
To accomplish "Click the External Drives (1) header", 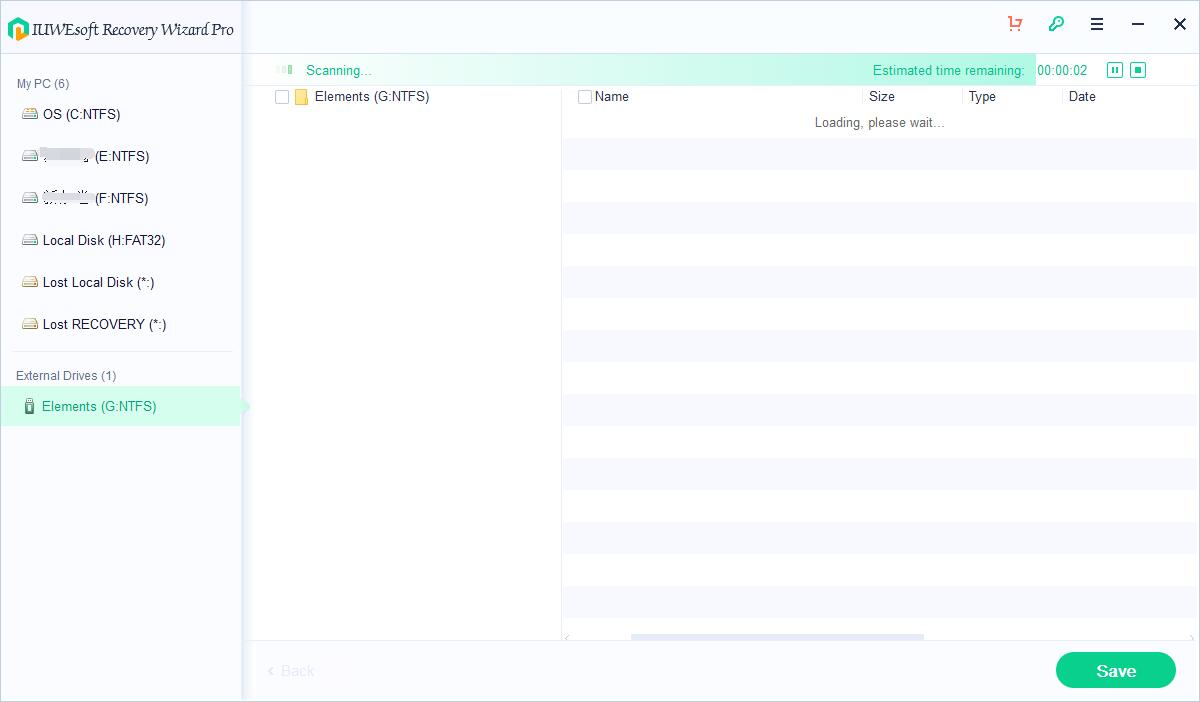I will pos(66,376).
